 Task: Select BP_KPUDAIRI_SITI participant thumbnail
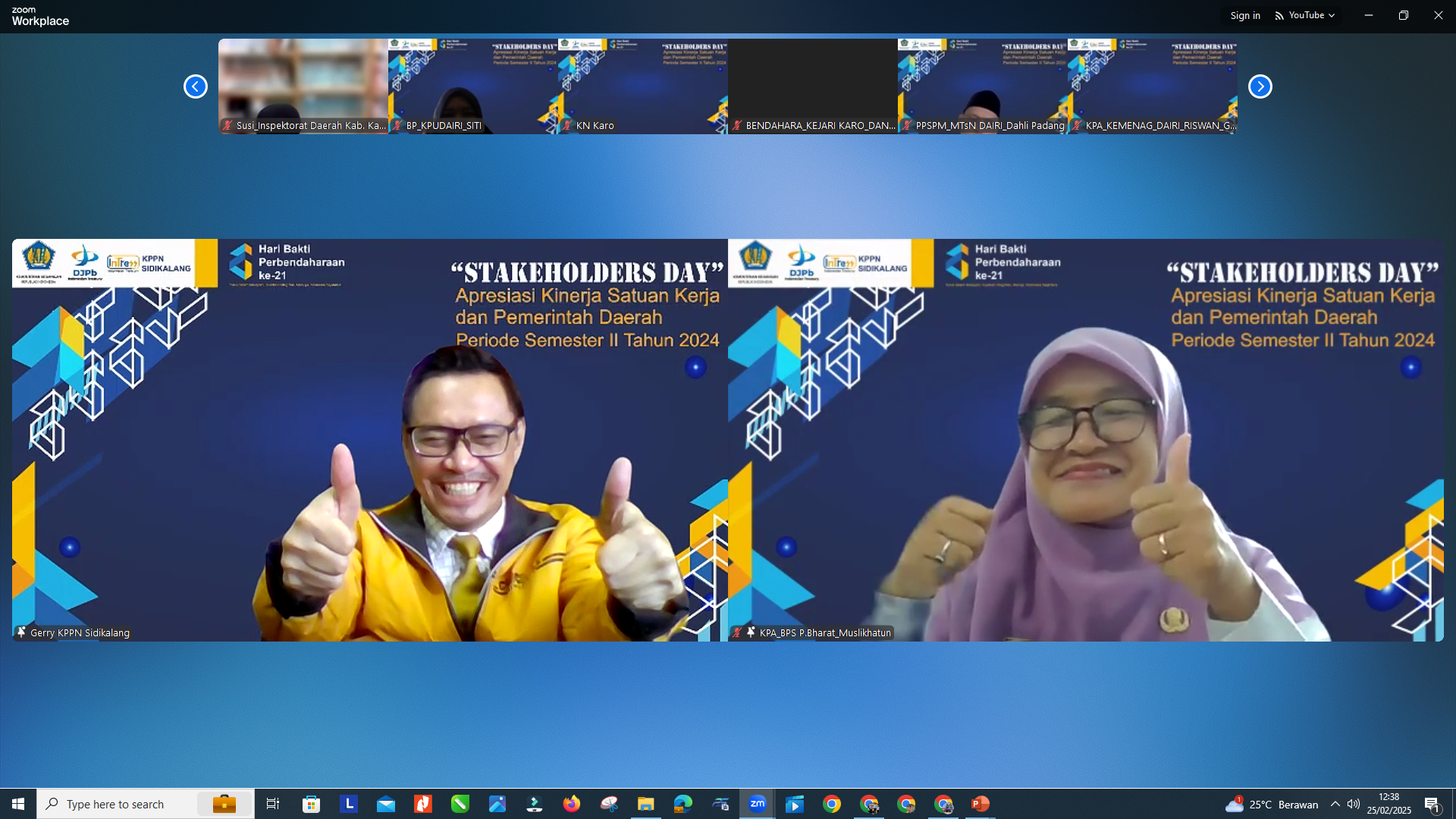click(472, 86)
